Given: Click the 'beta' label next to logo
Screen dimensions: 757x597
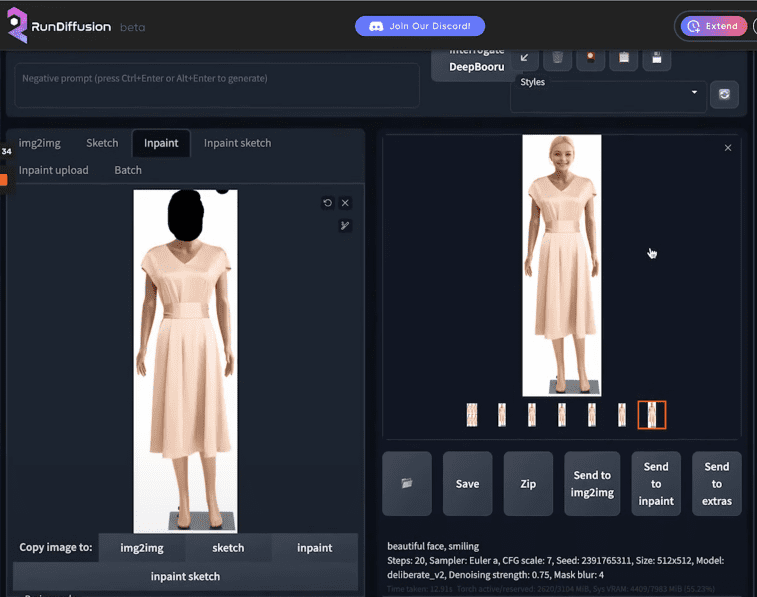Looking at the screenshot, I should point(132,28).
